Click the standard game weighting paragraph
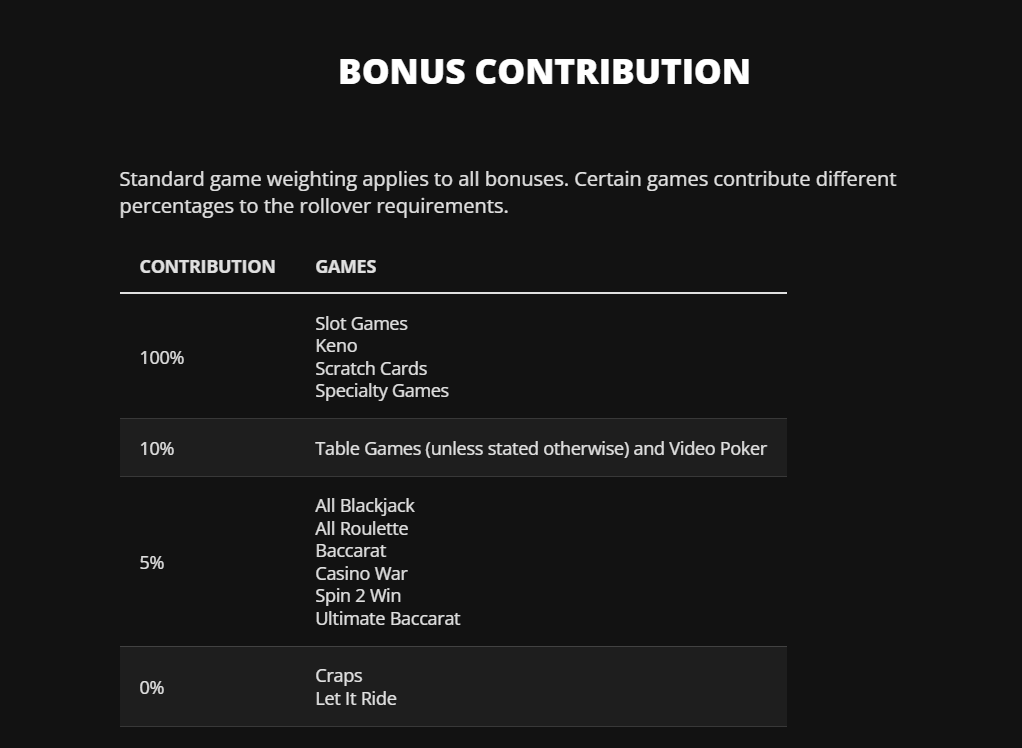Screen dimensions: 1022x748 point(507,193)
